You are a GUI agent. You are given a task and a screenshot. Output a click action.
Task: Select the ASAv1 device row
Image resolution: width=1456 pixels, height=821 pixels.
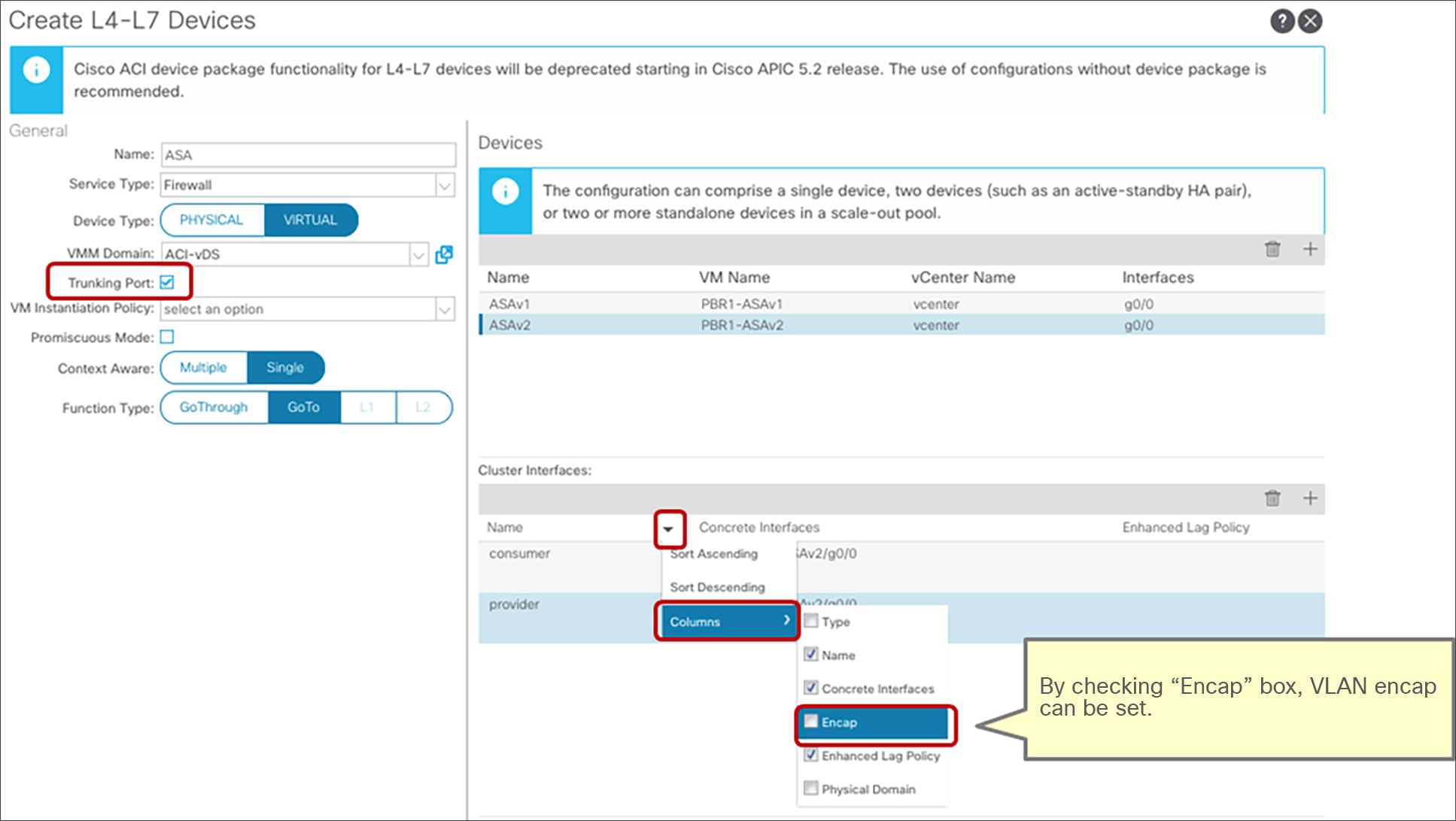pyautogui.click(x=901, y=304)
